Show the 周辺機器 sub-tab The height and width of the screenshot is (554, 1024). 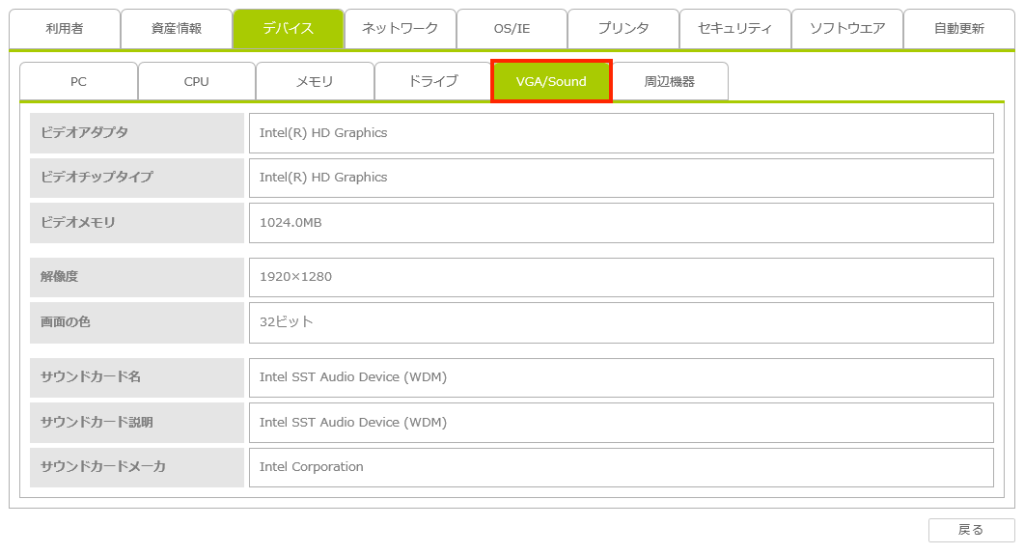coord(670,82)
